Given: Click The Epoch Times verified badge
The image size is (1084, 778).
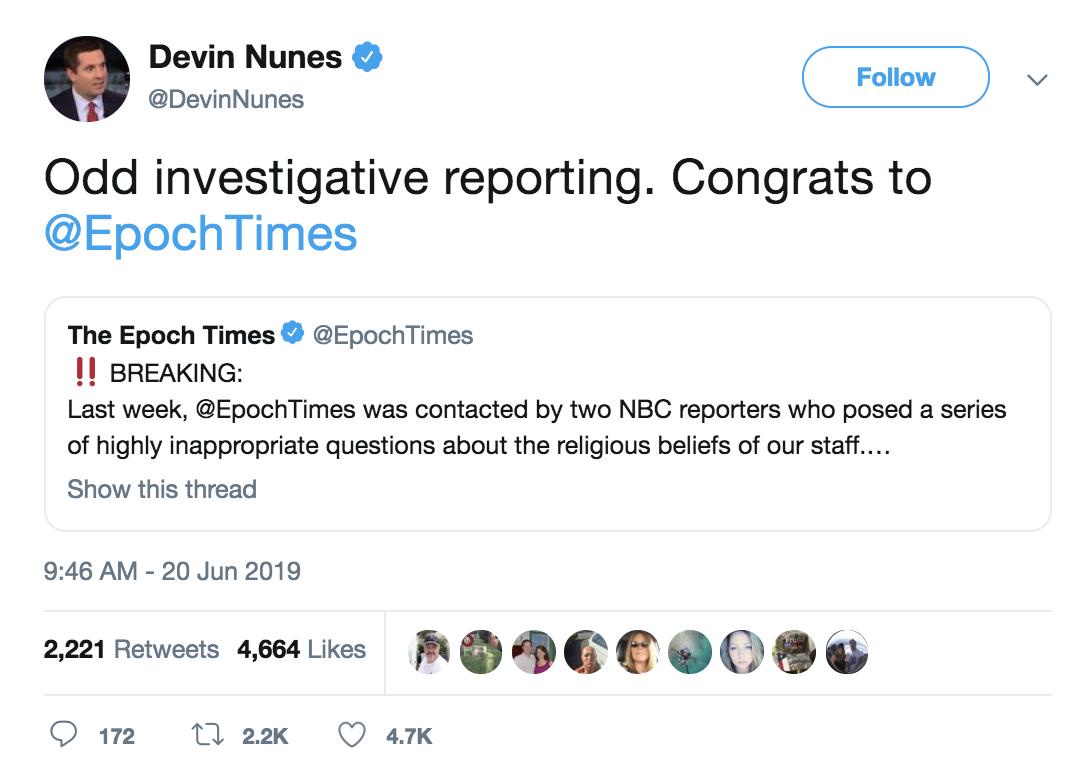Looking at the screenshot, I should pos(292,334).
